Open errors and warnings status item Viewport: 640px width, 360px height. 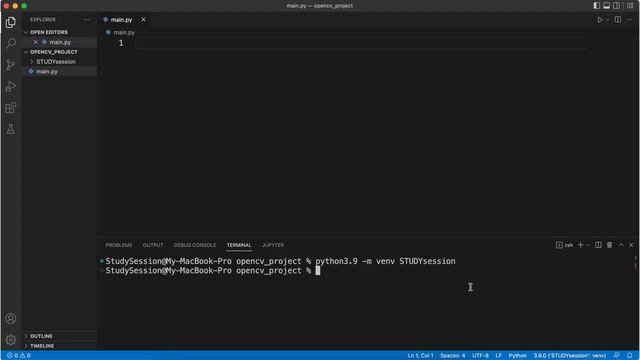point(18,356)
